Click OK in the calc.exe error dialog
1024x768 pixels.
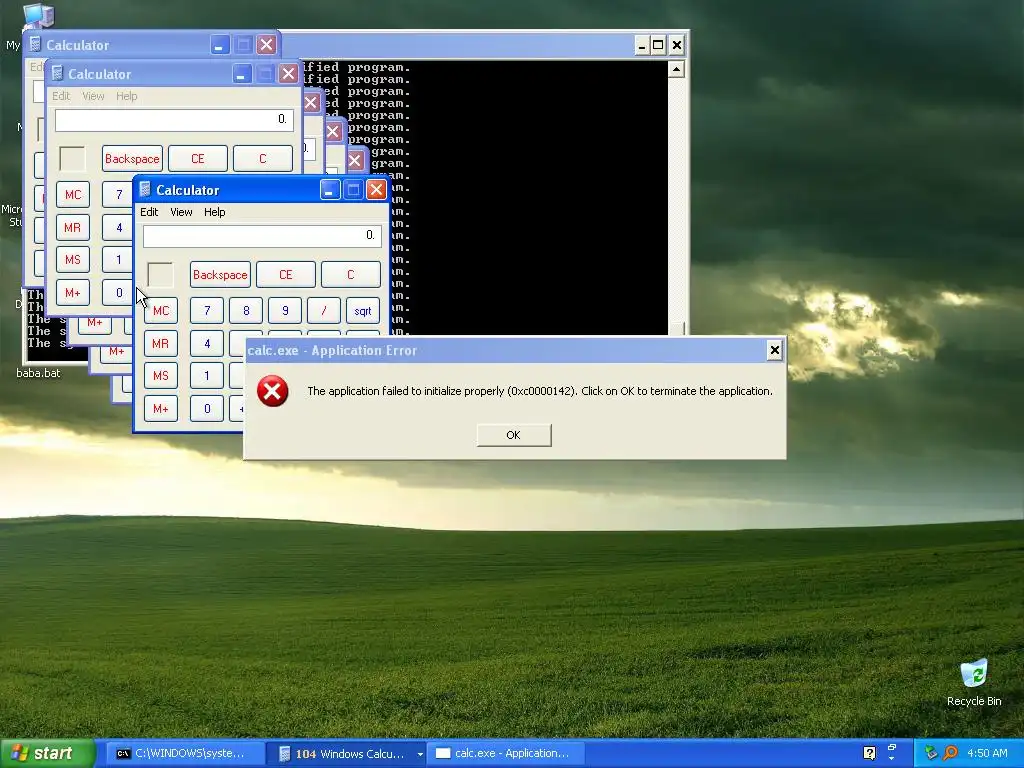[514, 435]
